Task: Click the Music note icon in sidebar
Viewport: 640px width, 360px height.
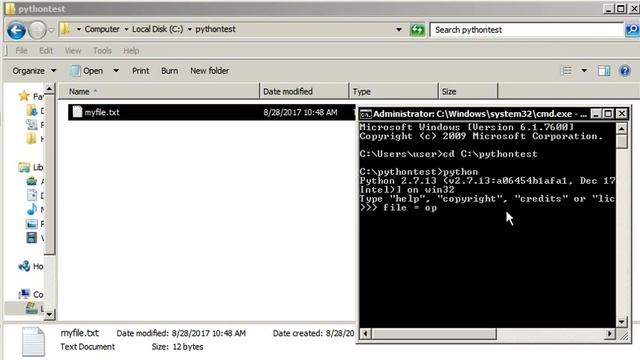Action: tap(31, 209)
